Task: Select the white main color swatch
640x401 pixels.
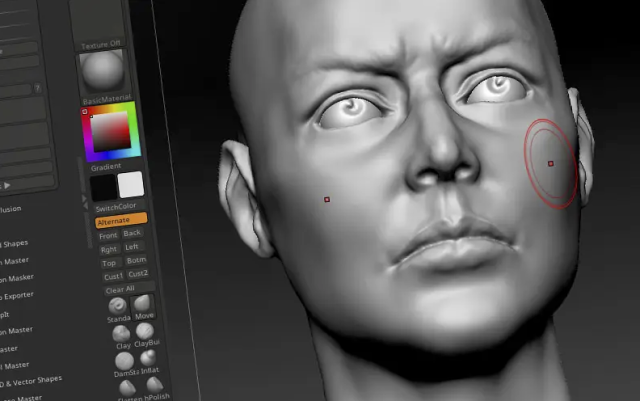Action: pyautogui.click(x=131, y=185)
